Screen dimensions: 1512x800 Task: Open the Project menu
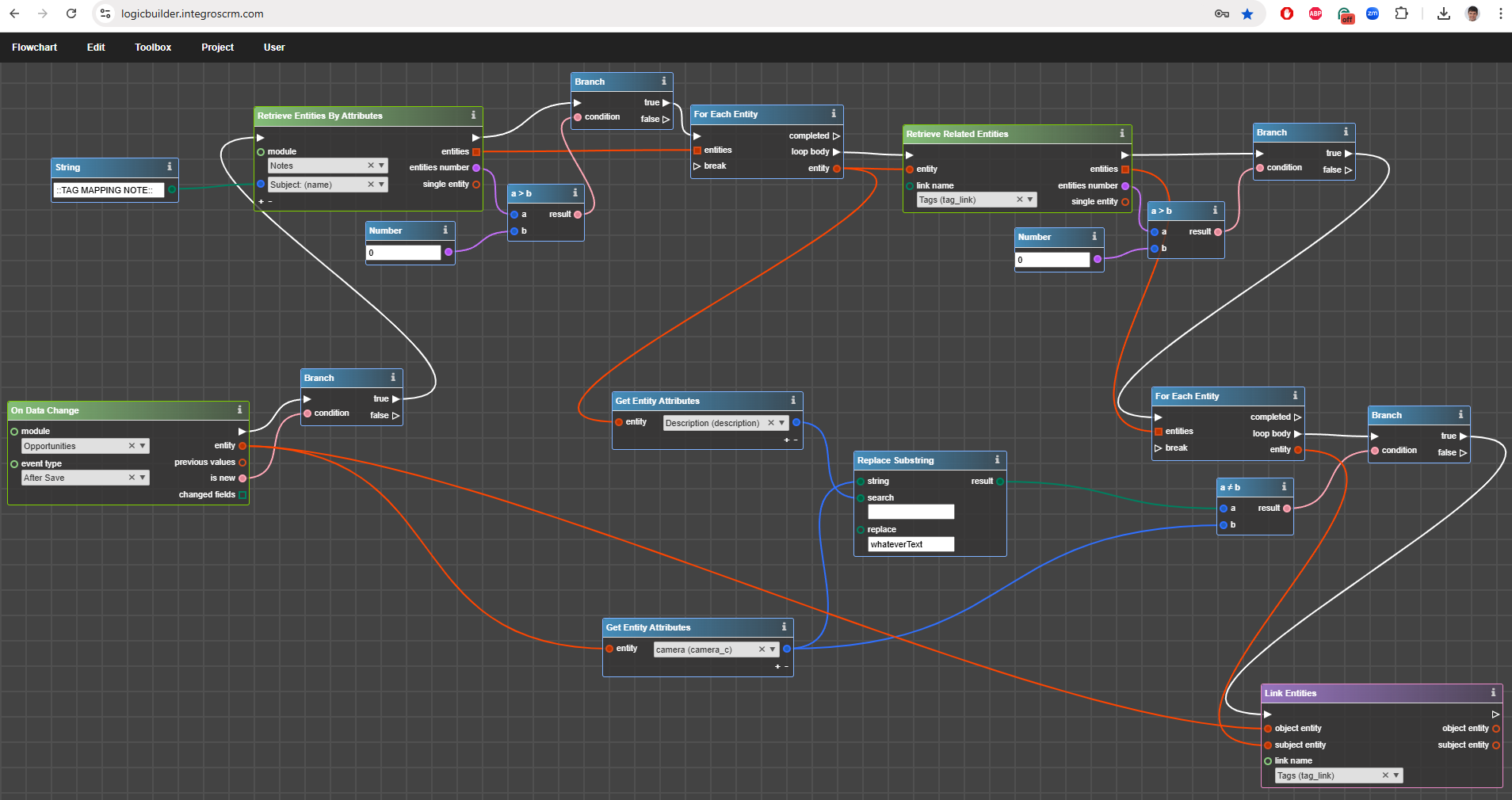click(x=217, y=48)
